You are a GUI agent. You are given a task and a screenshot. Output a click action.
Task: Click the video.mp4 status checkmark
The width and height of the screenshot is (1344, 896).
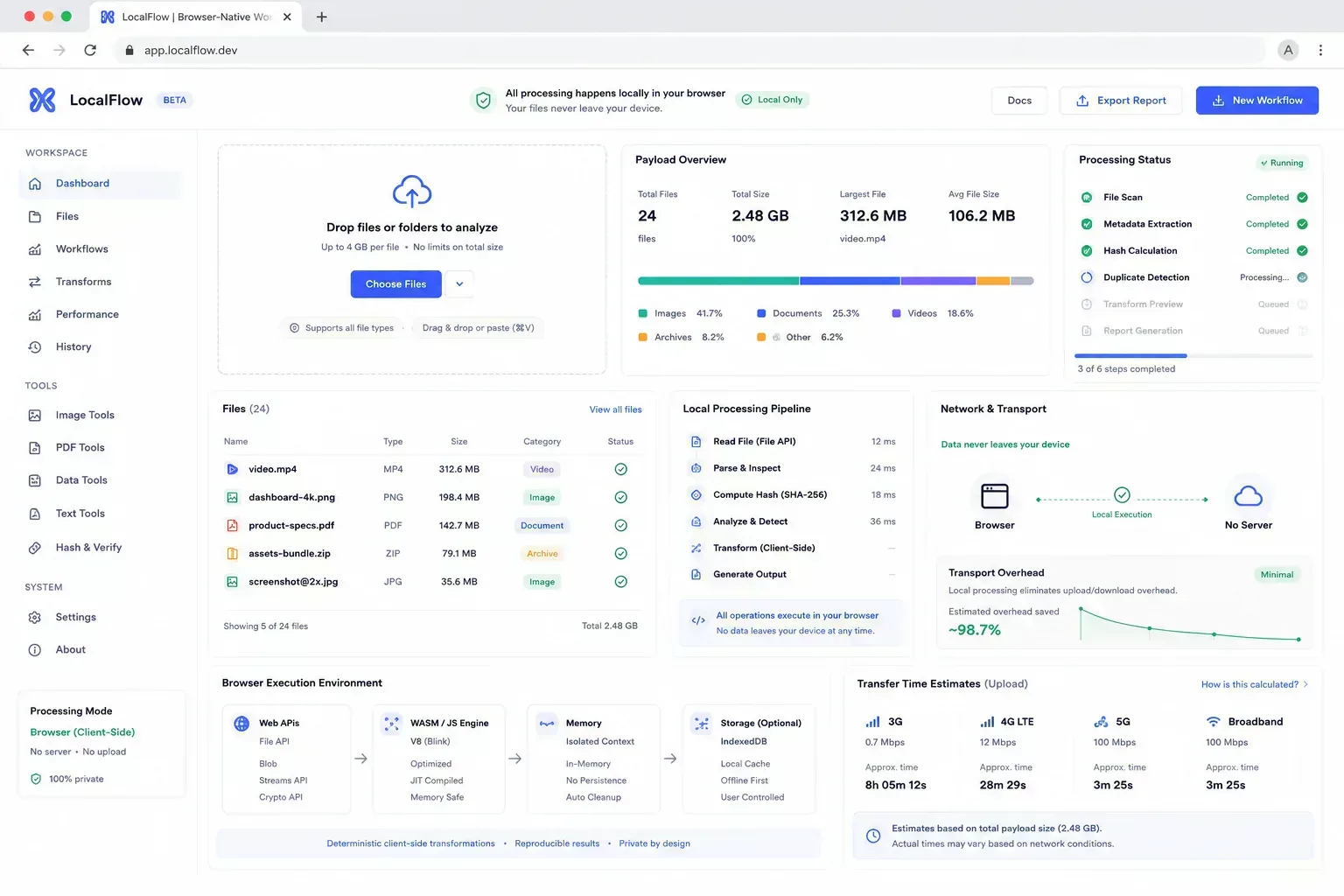coord(620,469)
